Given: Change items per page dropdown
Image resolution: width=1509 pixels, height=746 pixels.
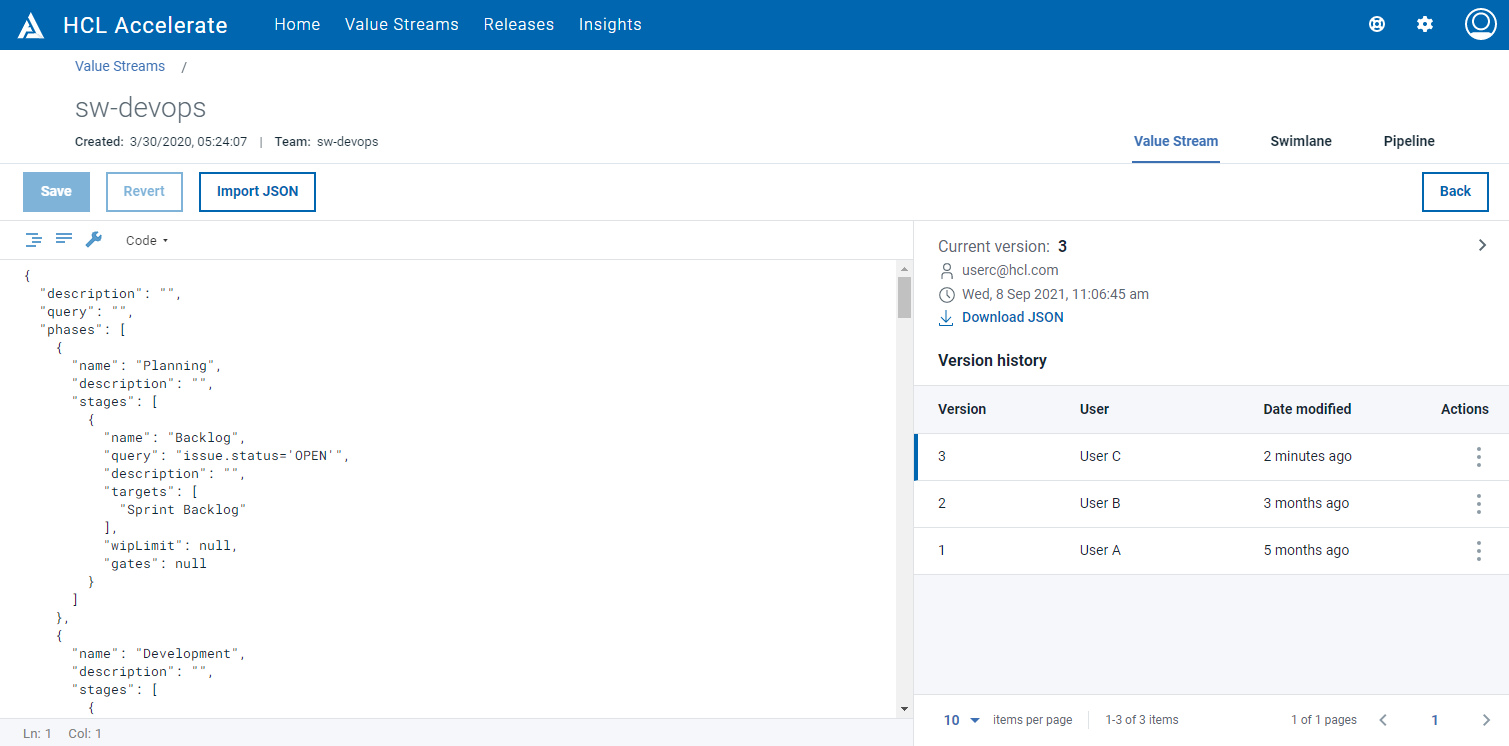Looking at the screenshot, I should tap(962, 720).
